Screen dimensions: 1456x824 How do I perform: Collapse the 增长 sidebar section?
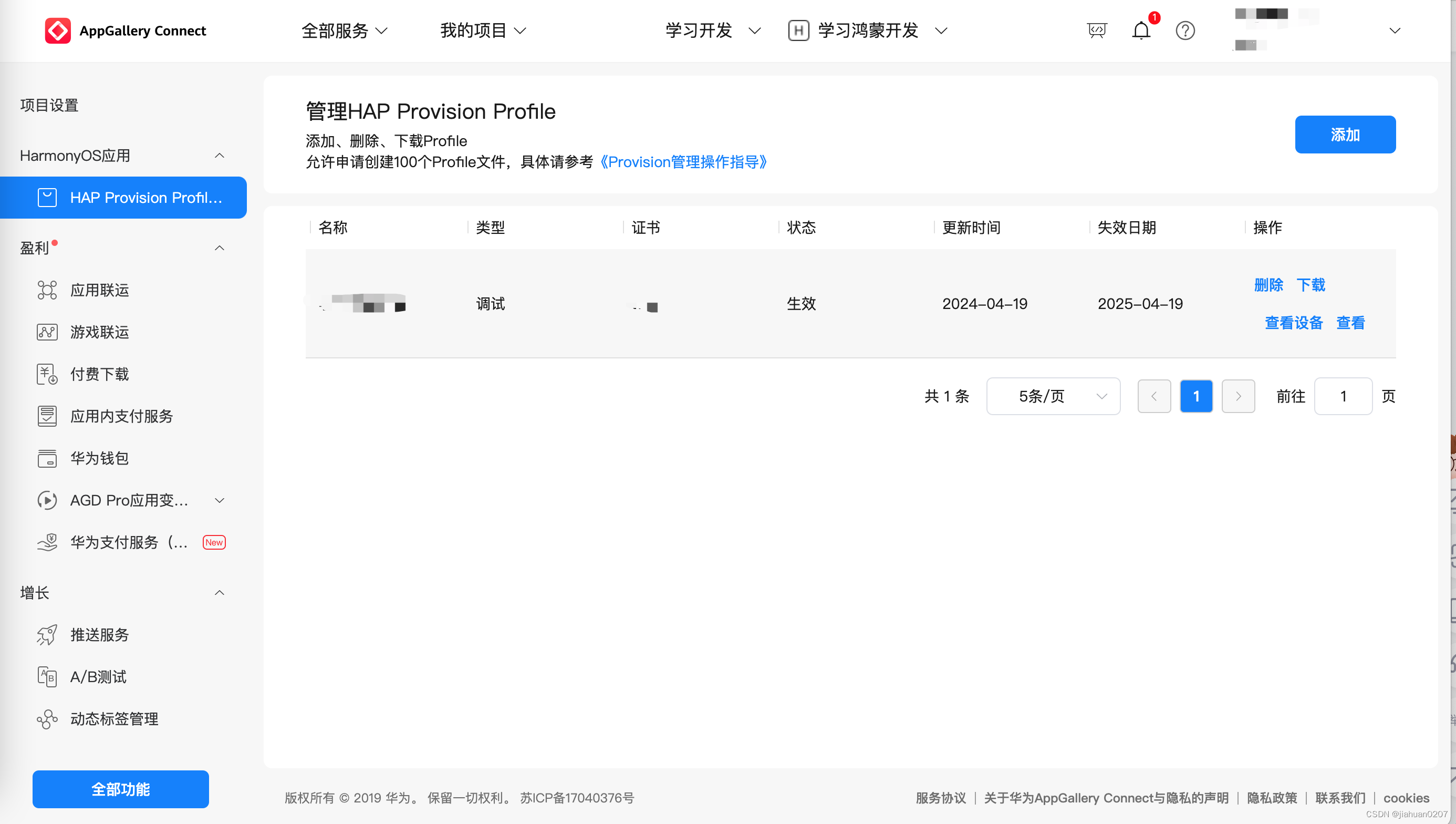click(220, 593)
